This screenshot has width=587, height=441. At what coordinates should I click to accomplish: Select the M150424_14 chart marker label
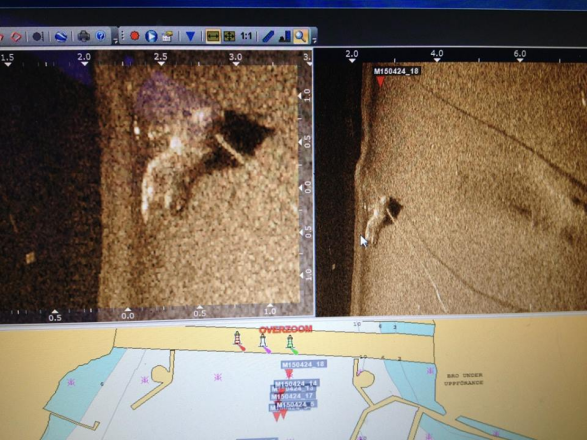(x=296, y=384)
